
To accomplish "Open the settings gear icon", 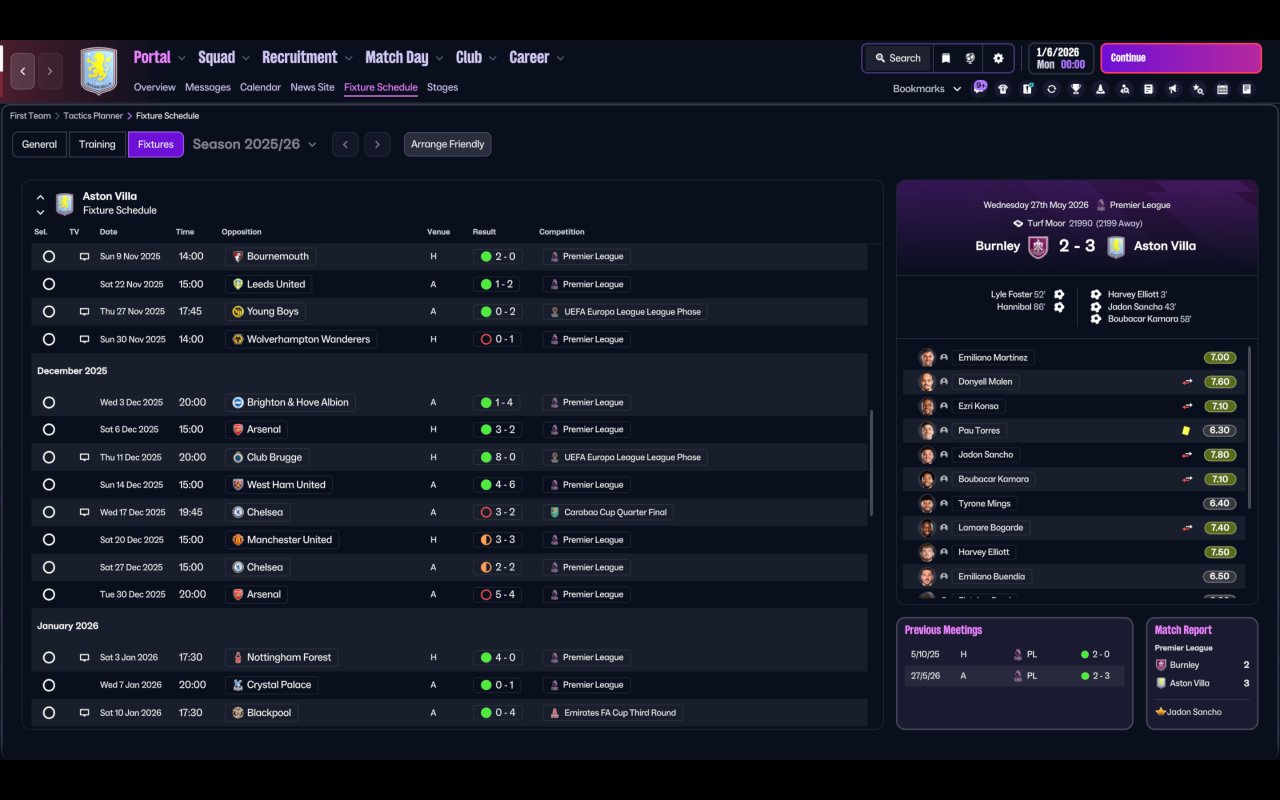I will click(x=998, y=58).
